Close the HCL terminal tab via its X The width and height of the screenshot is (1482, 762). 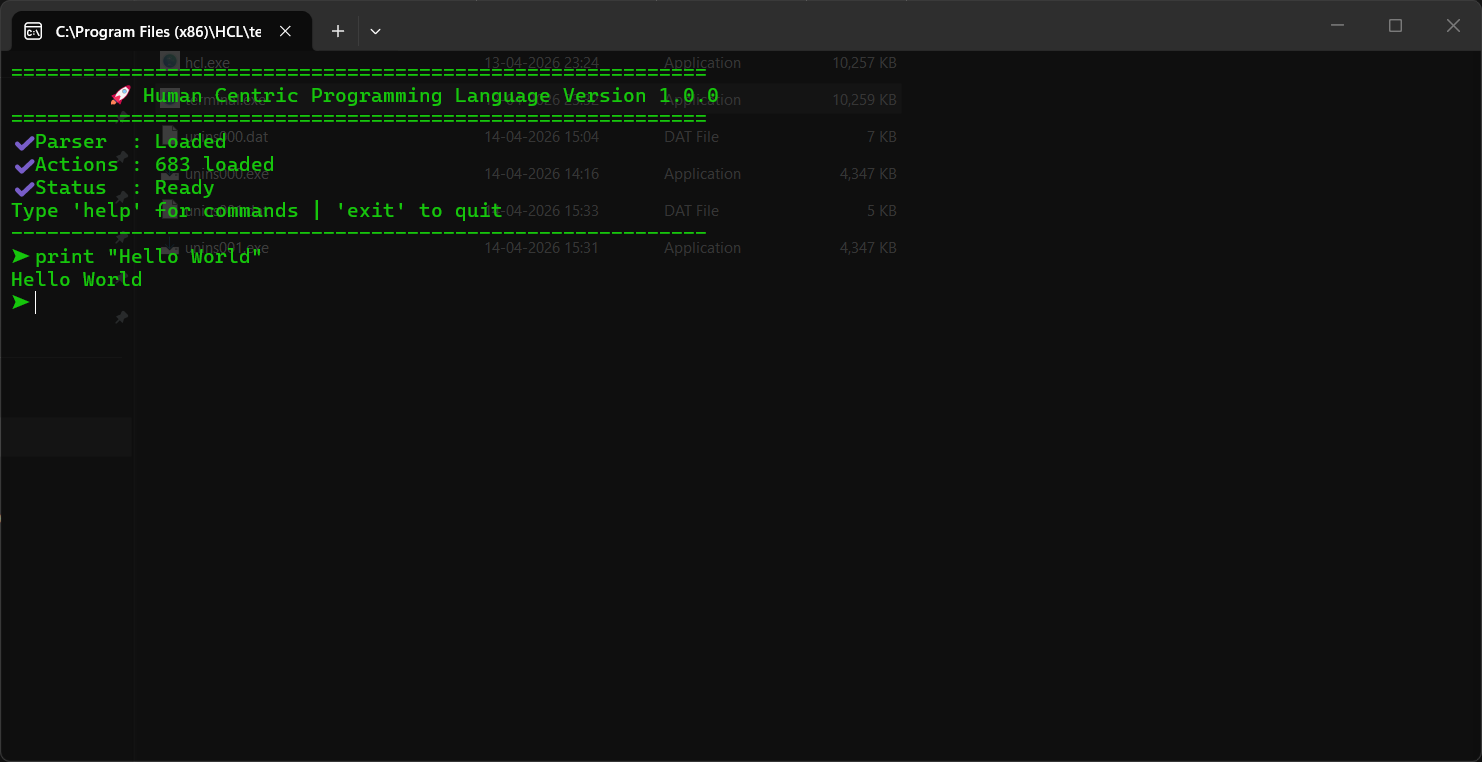[x=285, y=31]
